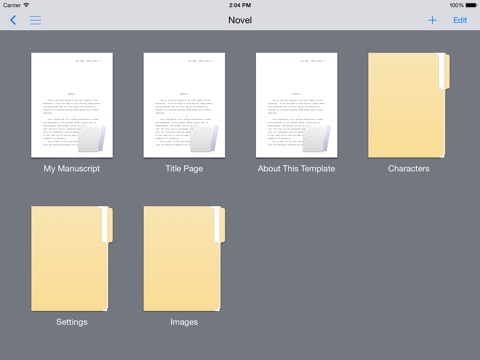Open the Settings folder icon
Image resolution: width=480 pixels, height=360 pixels.
pos(72,259)
